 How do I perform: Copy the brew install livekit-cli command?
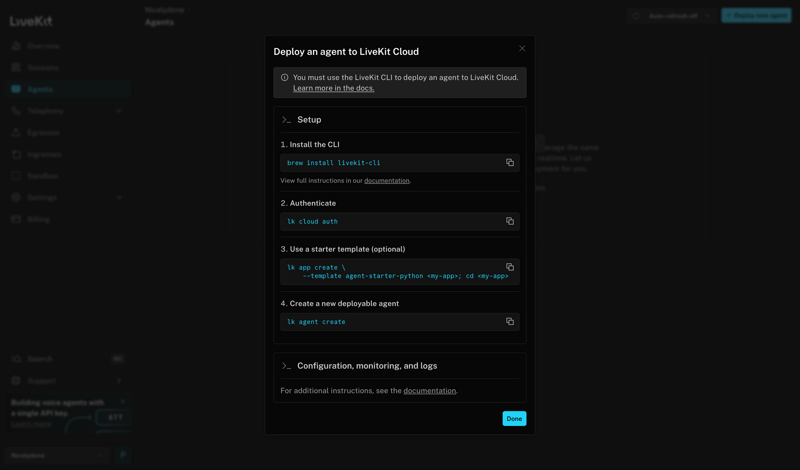pos(510,162)
